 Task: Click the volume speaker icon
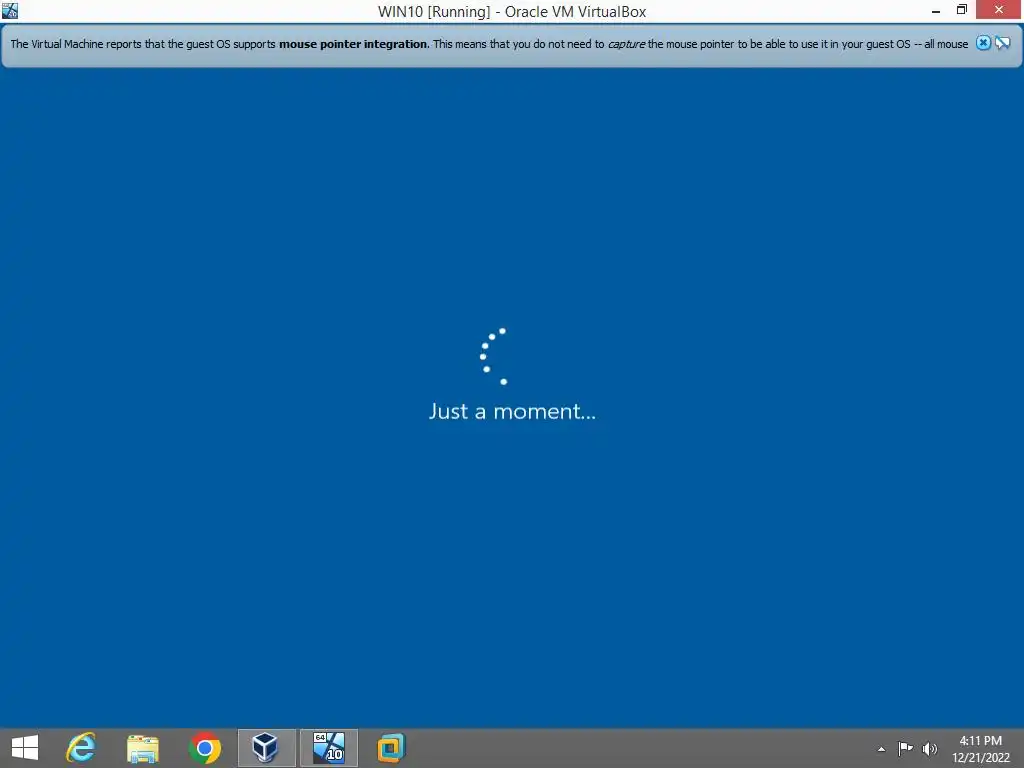click(x=929, y=749)
